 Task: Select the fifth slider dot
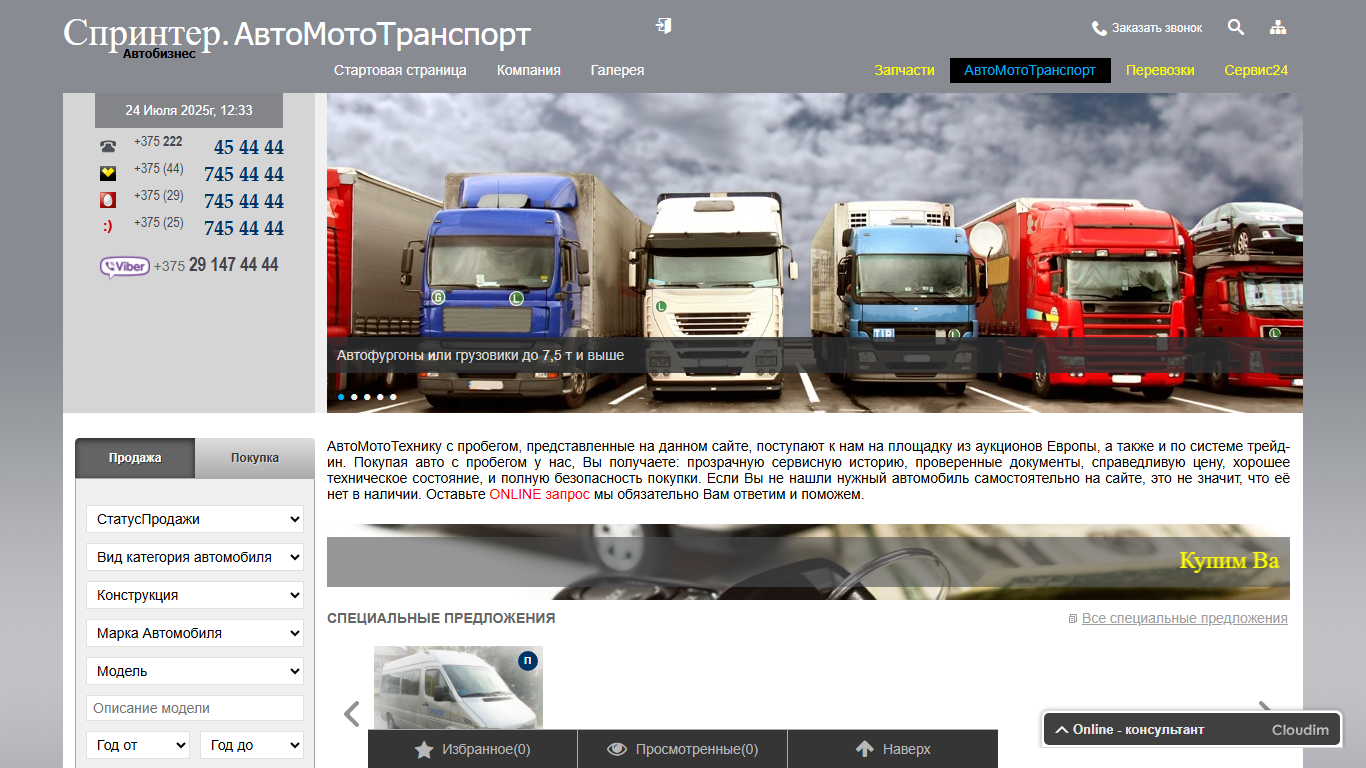(x=393, y=397)
